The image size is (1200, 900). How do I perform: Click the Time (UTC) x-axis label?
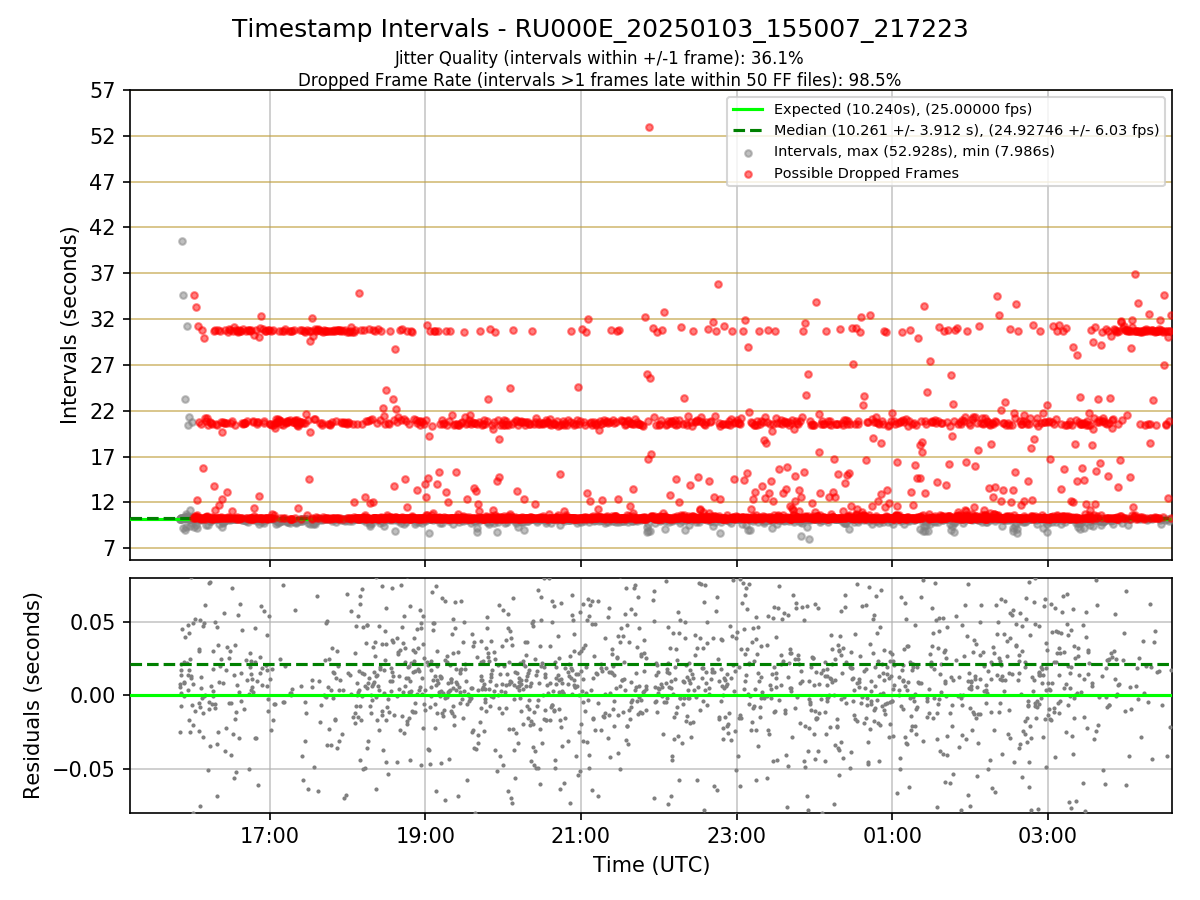(x=651, y=864)
